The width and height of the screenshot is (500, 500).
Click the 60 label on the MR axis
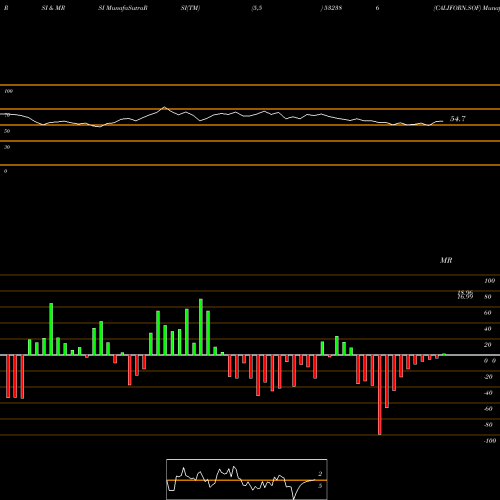pos(488,313)
